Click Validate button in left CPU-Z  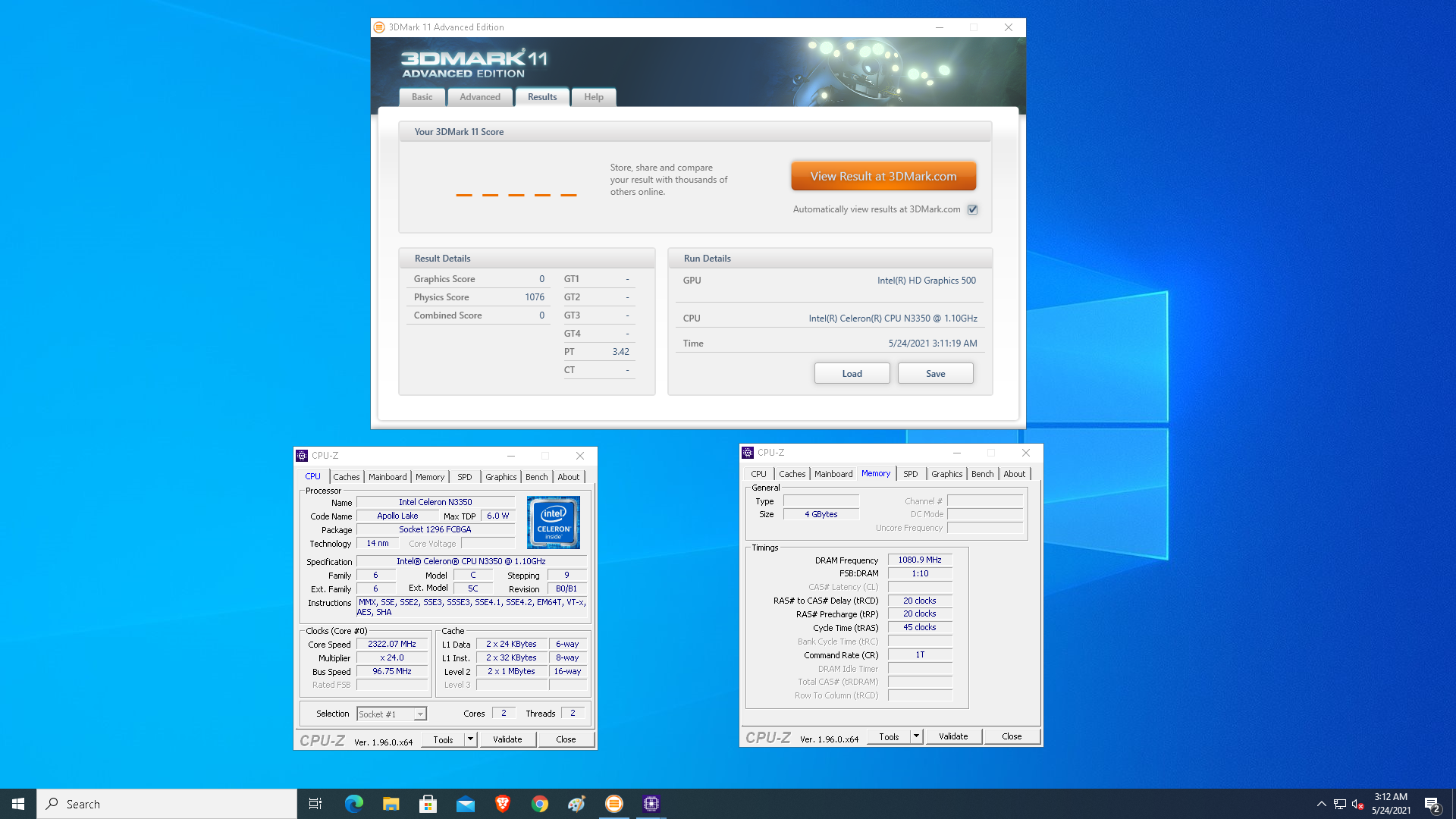coord(507,739)
